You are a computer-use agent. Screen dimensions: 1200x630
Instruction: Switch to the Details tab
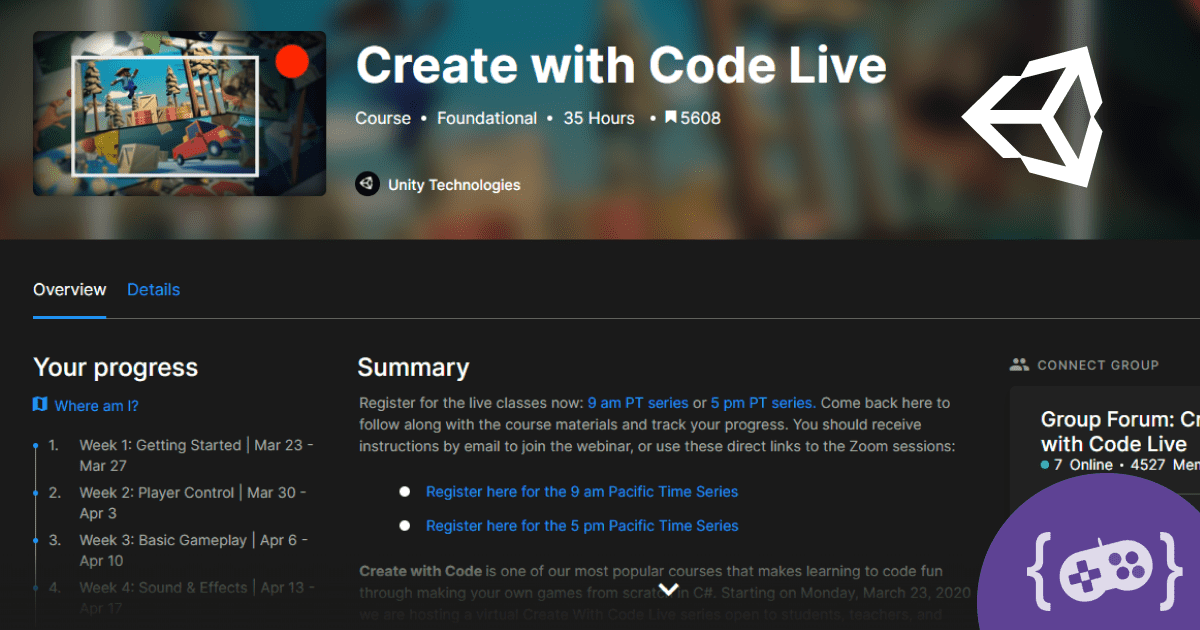[x=153, y=289]
